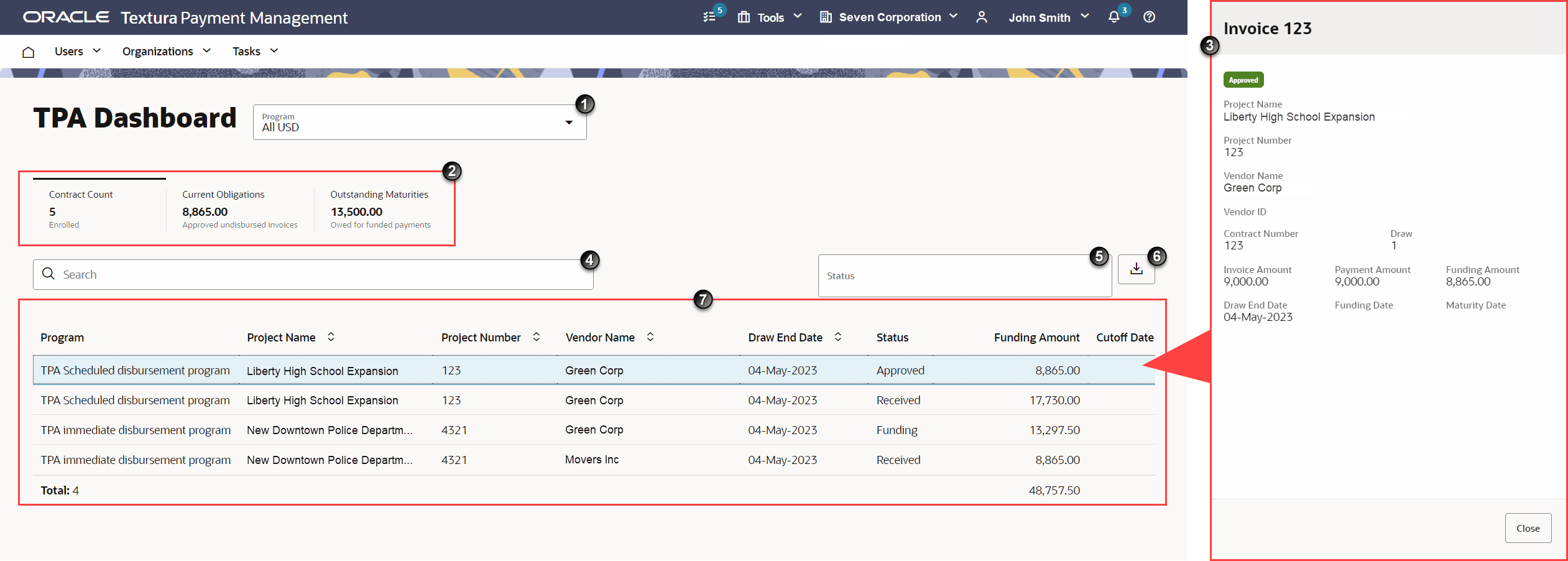Select the row with Funding status
This screenshot has width=1568, height=561.
pos(594,430)
